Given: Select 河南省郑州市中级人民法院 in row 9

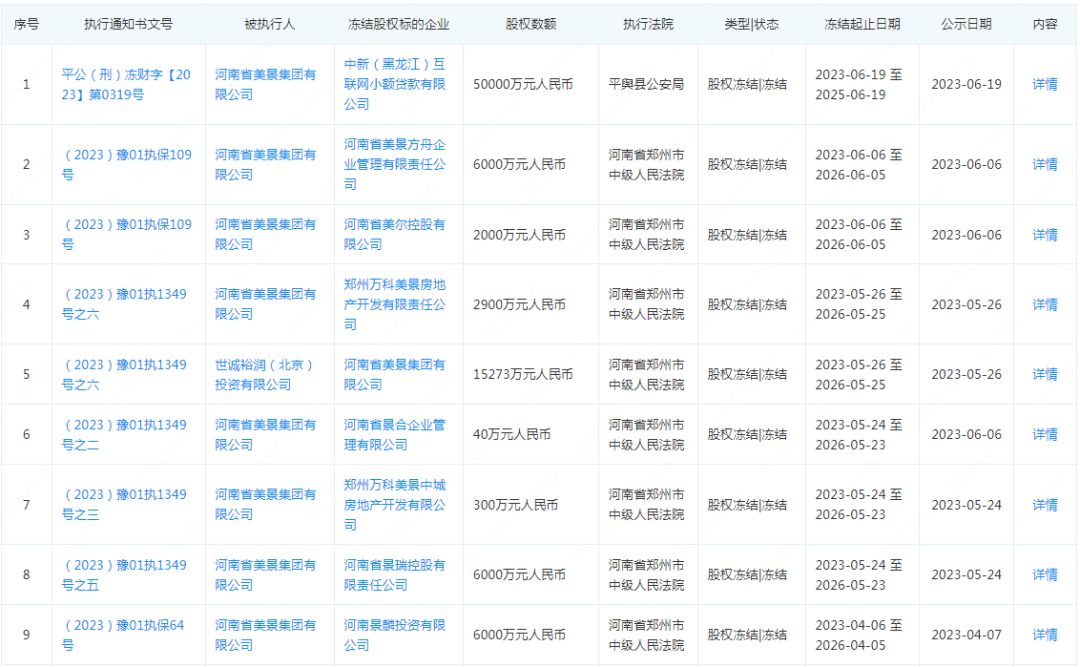Looking at the screenshot, I should 646,635.
